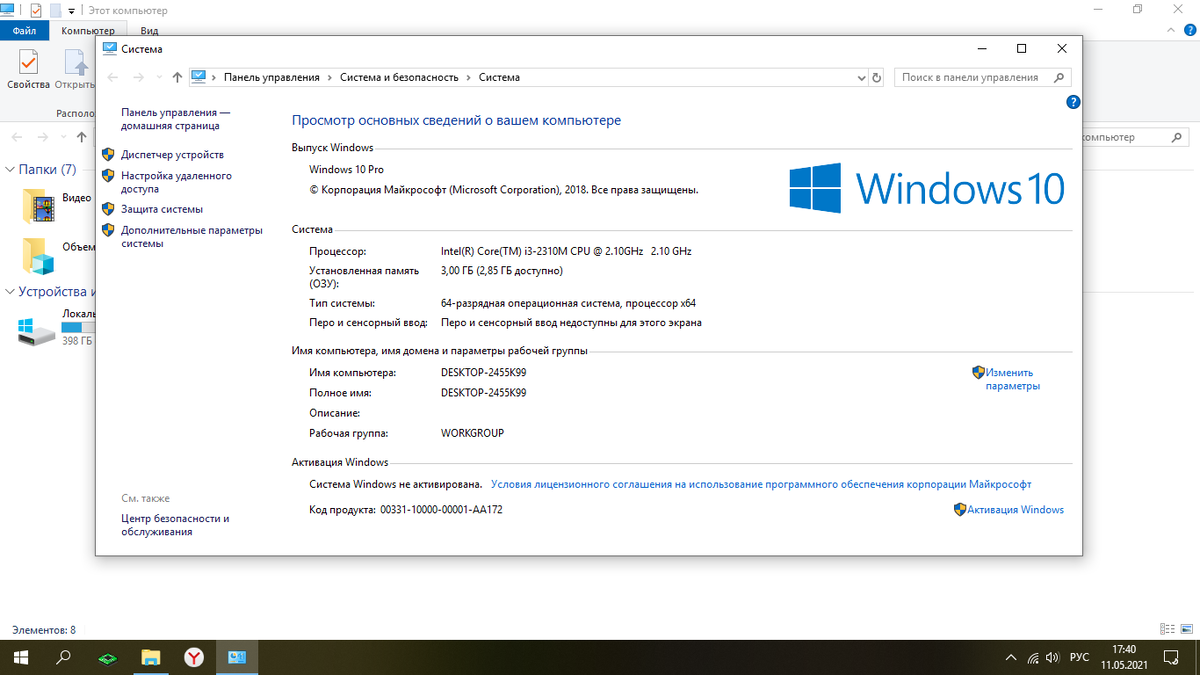
Task: Open taskbar search magnifier
Action: pyautogui.click(x=63, y=658)
